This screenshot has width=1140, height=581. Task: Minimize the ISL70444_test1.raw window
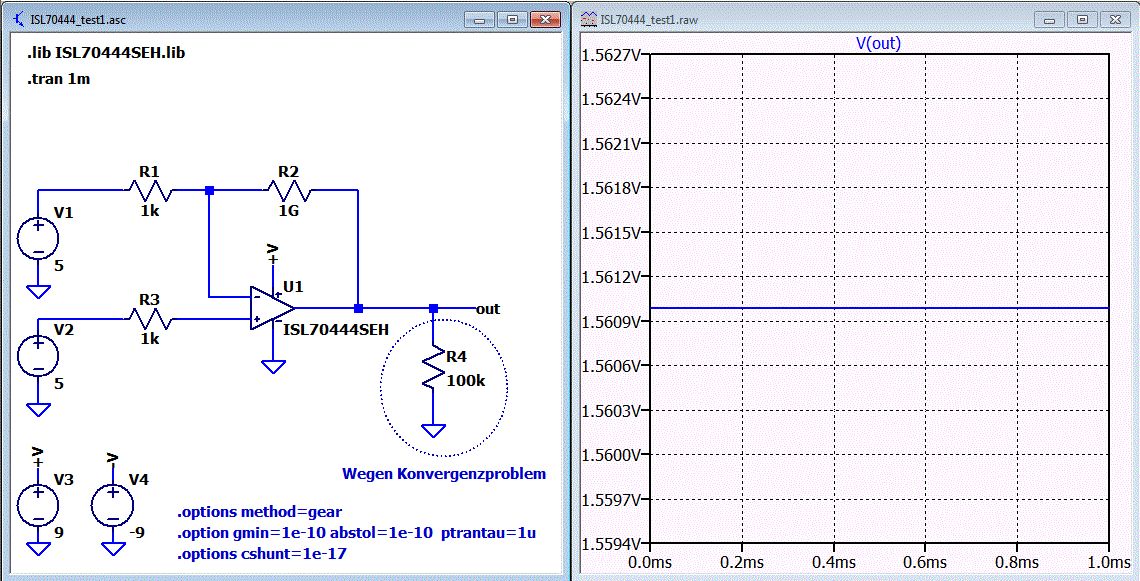click(1051, 20)
